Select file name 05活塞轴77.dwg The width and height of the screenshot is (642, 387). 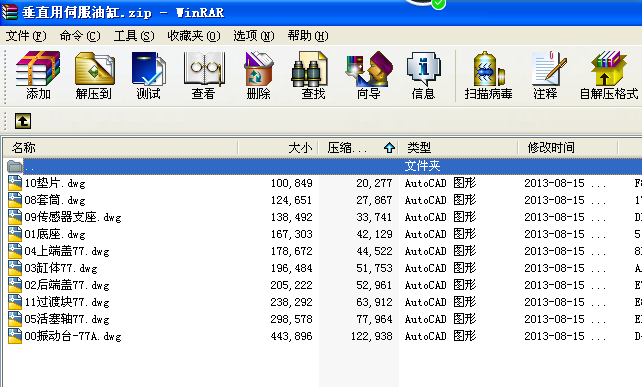tap(67, 319)
